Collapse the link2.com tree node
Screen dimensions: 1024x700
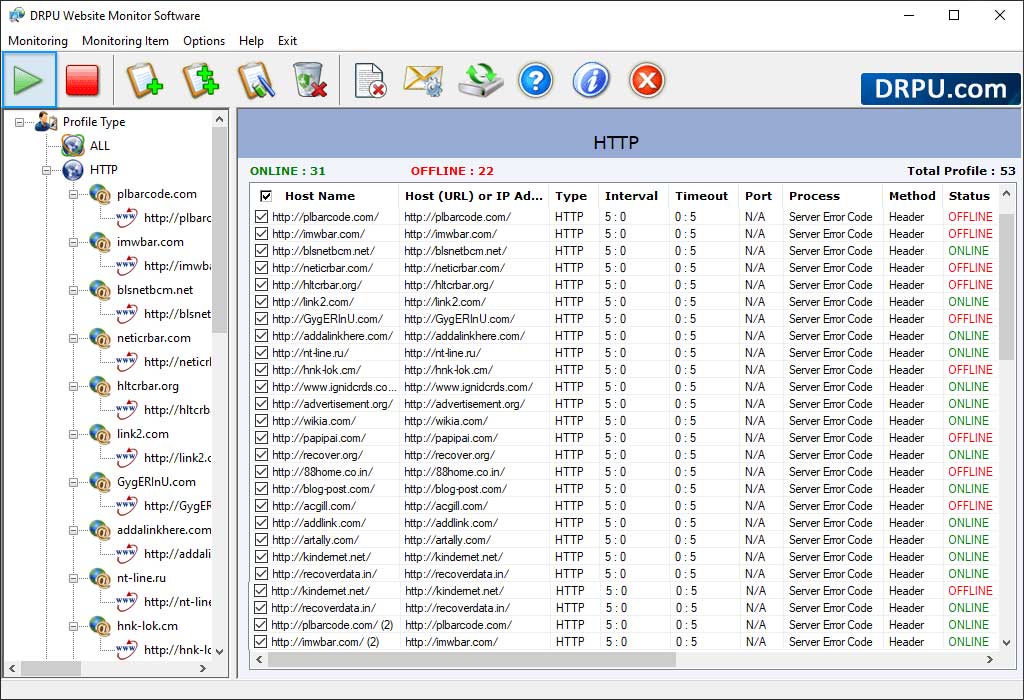pos(73,434)
